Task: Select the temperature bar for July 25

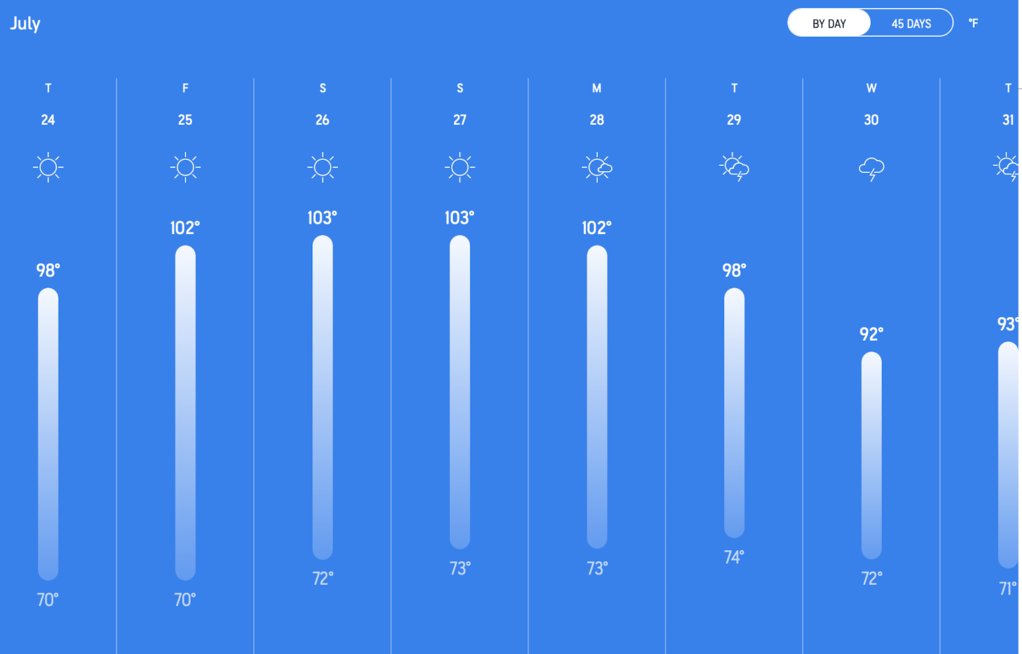Action: [x=185, y=413]
